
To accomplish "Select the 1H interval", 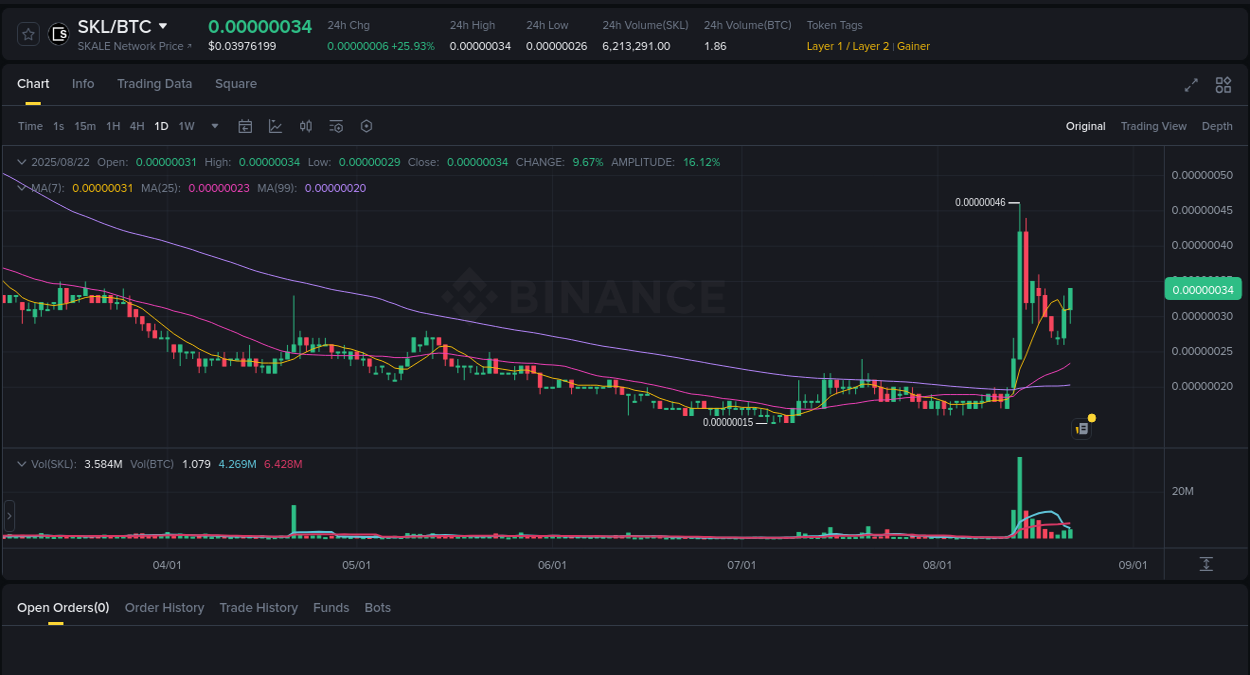I will click(x=113, y=126).
